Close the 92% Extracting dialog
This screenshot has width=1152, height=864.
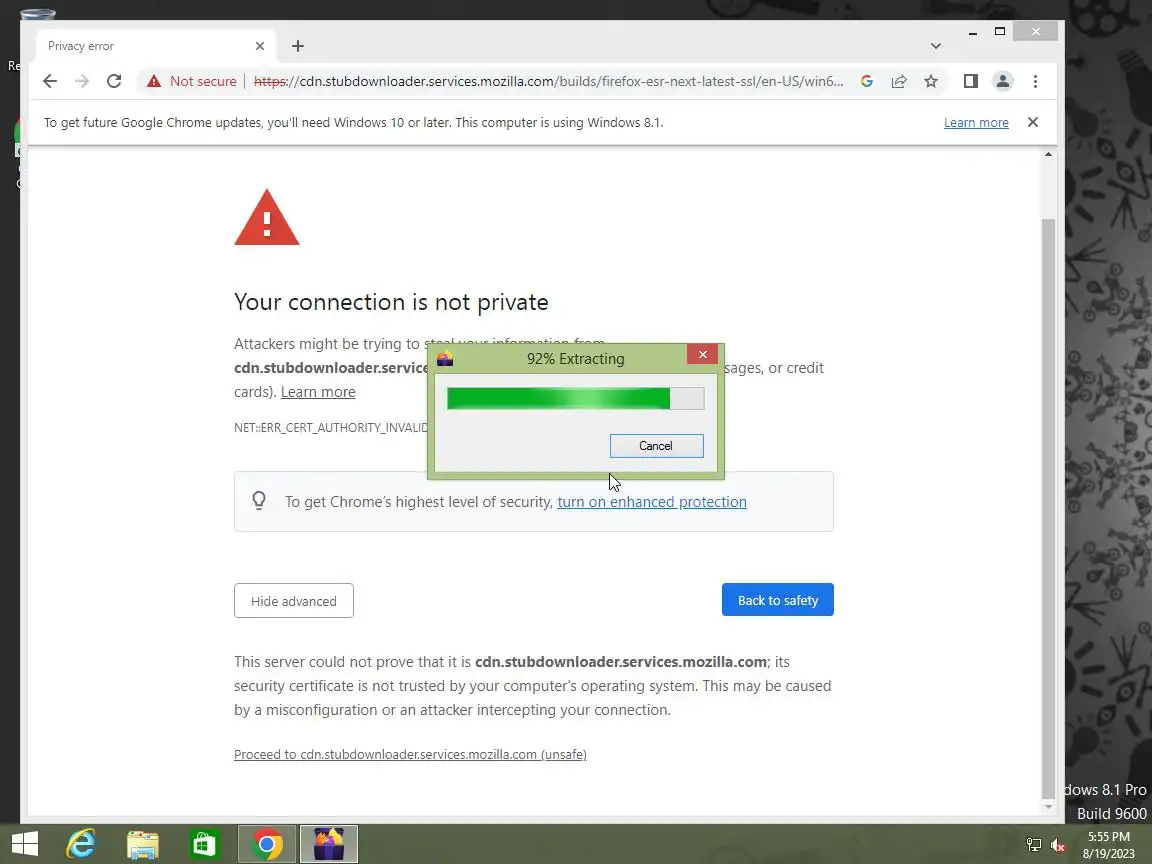[x=702, y=355]
